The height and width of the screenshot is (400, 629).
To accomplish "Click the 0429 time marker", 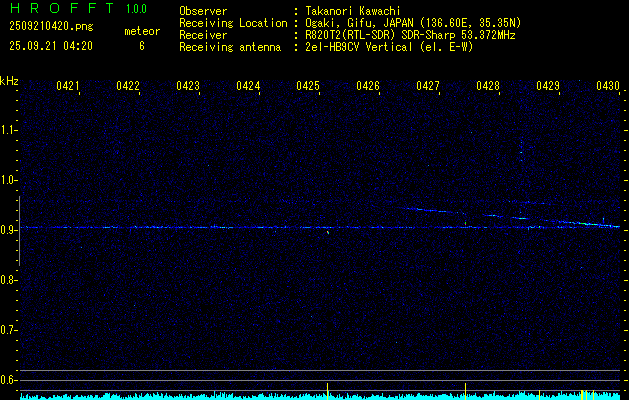I will (x=548, y=86).
